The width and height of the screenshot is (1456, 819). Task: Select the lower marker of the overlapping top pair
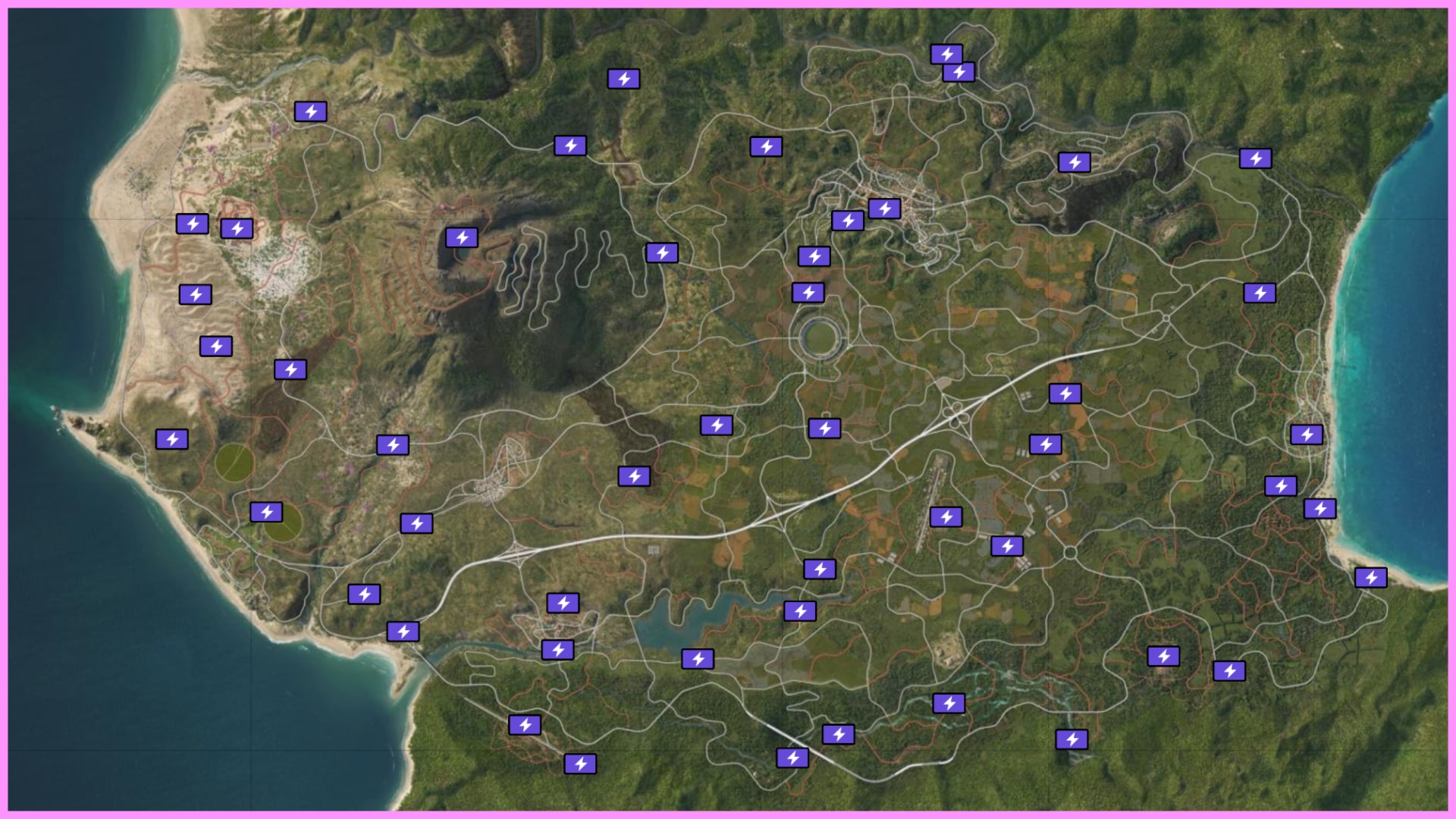click(959, 72)
